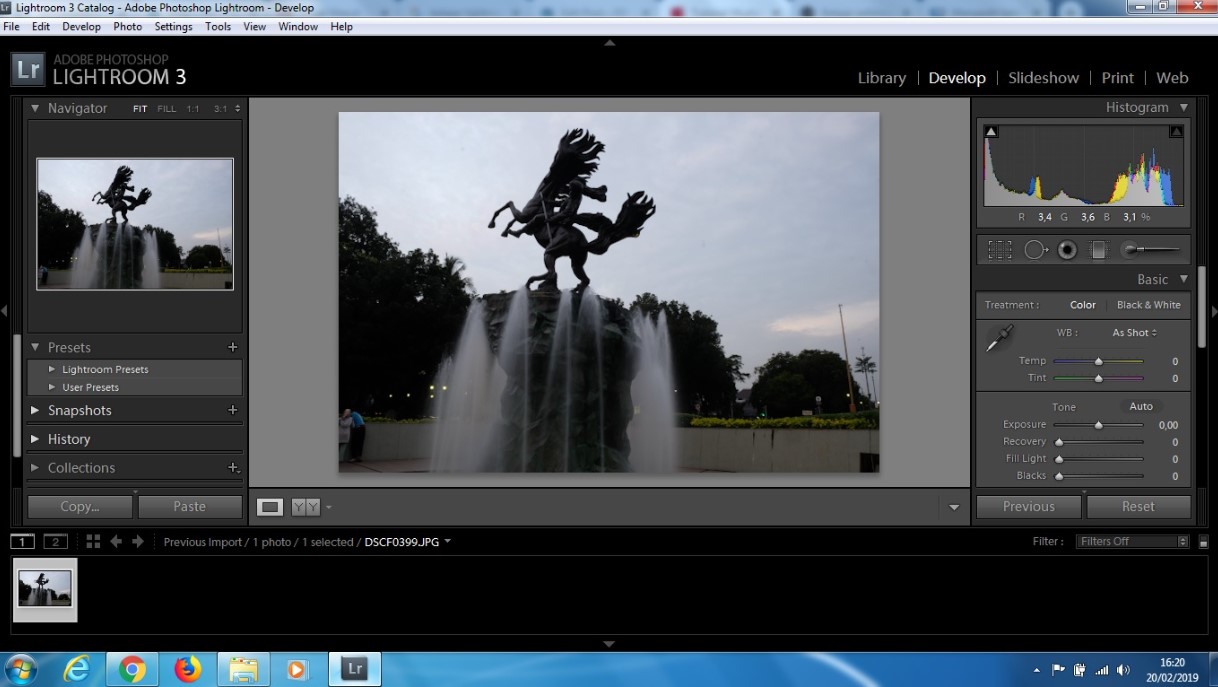
Task: Select the Graduated Filter tool
Action: pos(1098,250)
